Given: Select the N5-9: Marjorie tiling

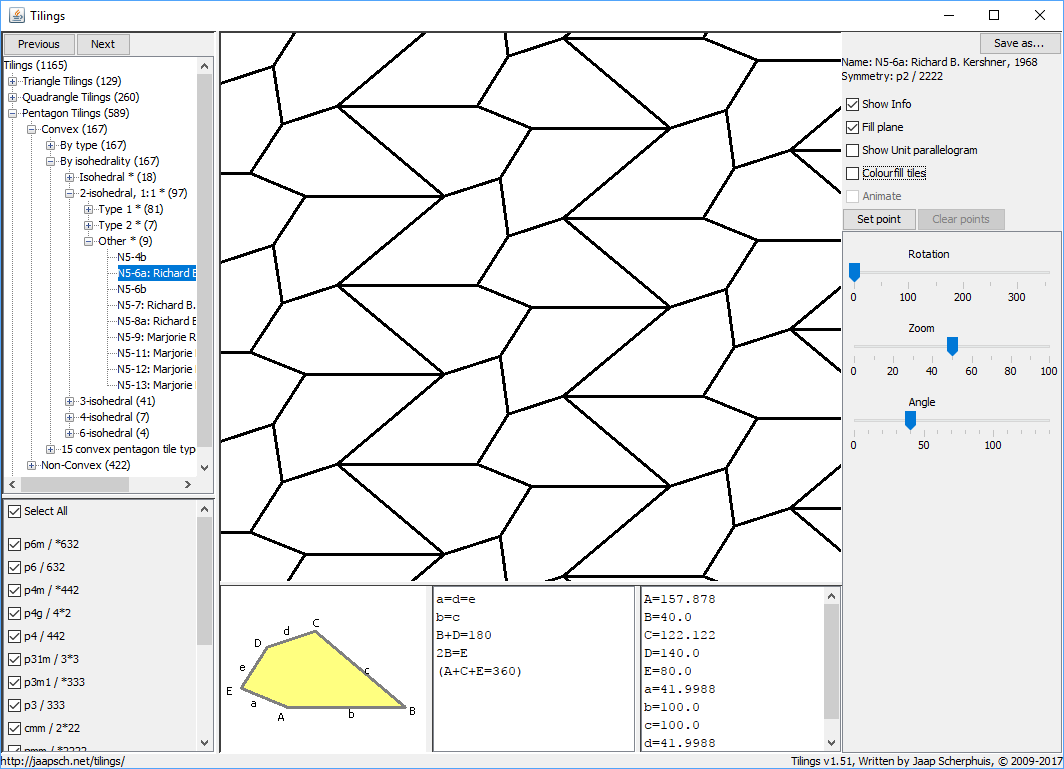Looking at the screenshot, I should [157, 337].
